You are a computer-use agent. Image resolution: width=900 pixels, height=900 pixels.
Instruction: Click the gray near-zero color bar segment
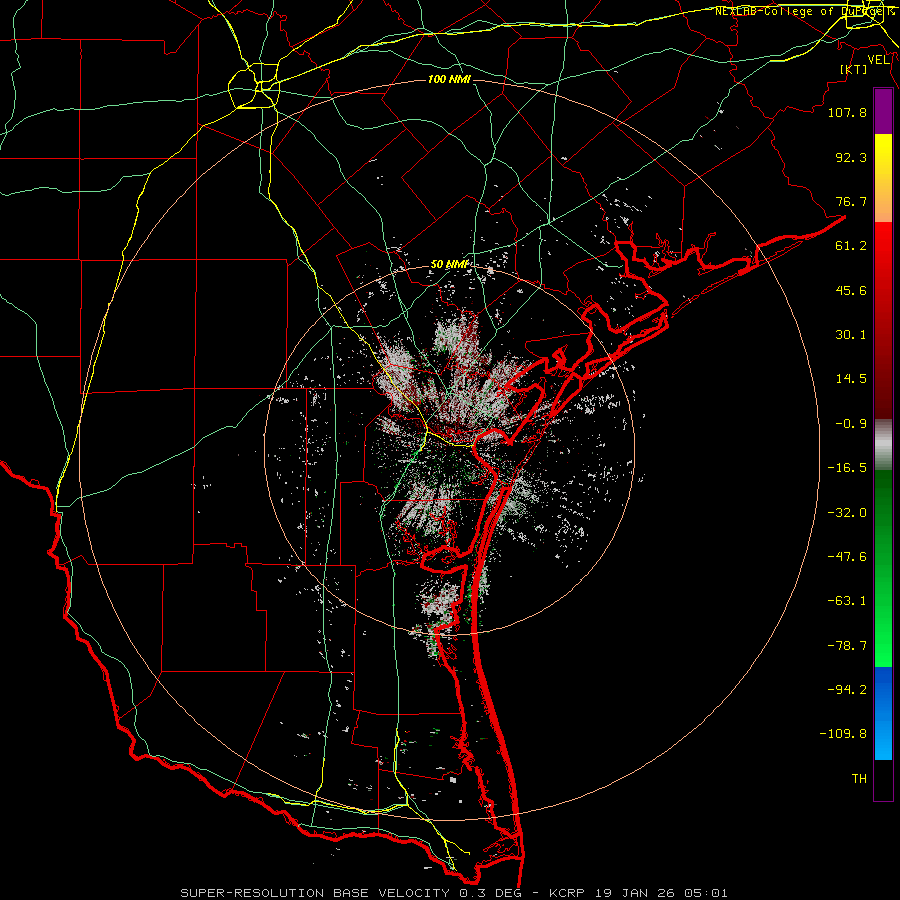pyautogui.click(x=883, y=445)
